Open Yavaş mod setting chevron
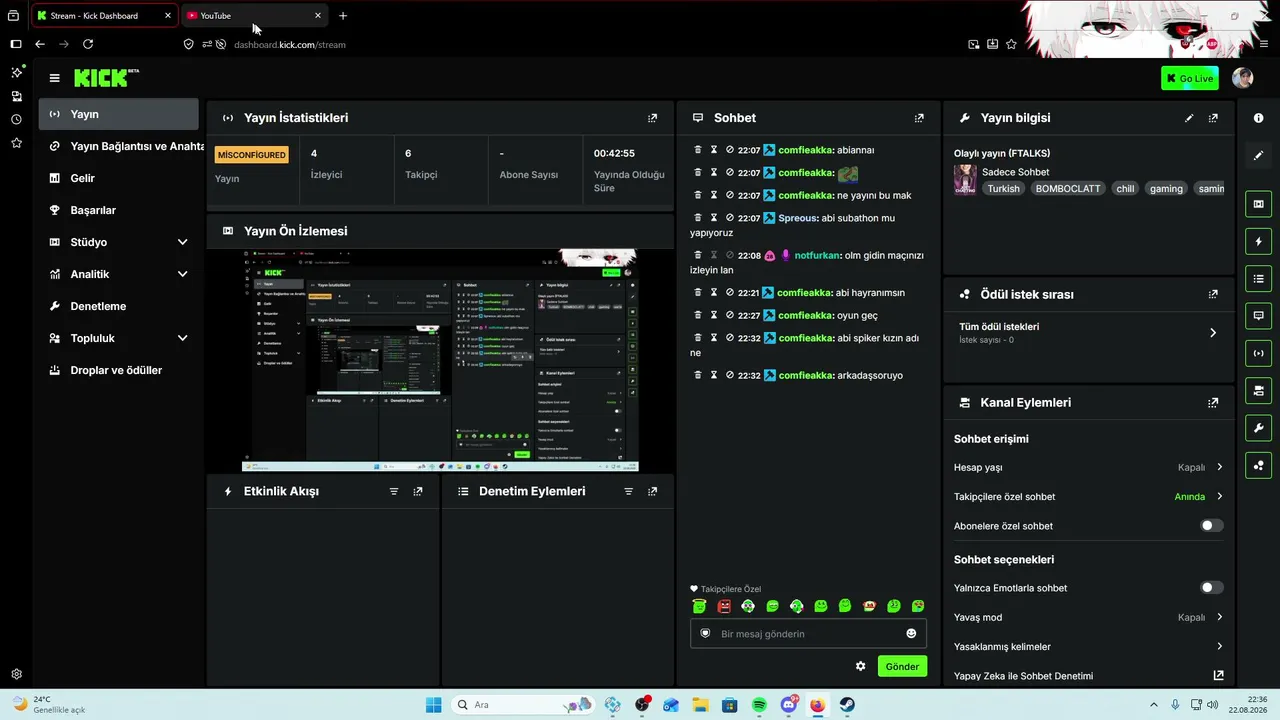Image resolution: width=1280 pixels, height=720 pixels. pyautogui.click(x=1220, y=617)
